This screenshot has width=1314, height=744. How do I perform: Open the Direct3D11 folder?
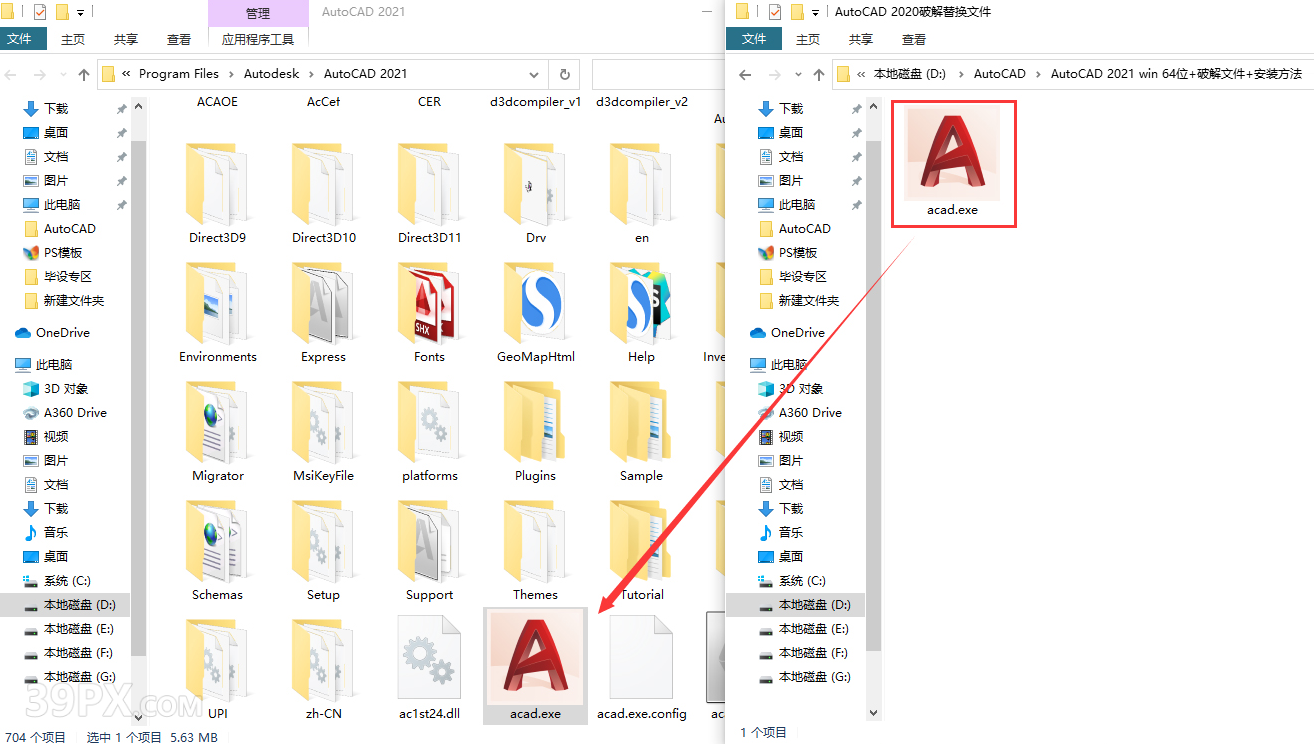point(429,194)
